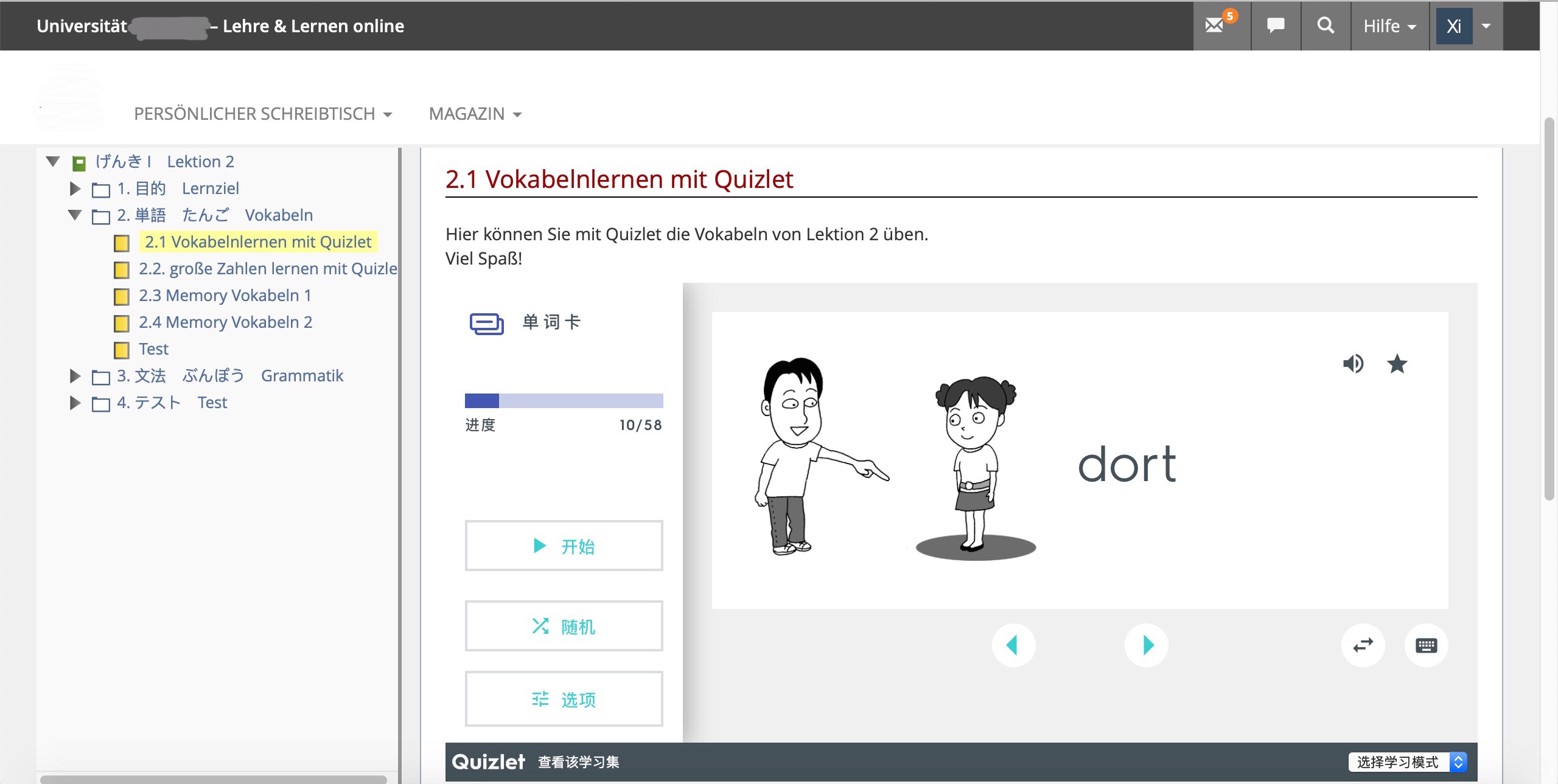Image resolution: width=1558 pixels, height=784 pixels.
Task: Click the tree panel horizontal scrollbar
Action: [213, 779]
